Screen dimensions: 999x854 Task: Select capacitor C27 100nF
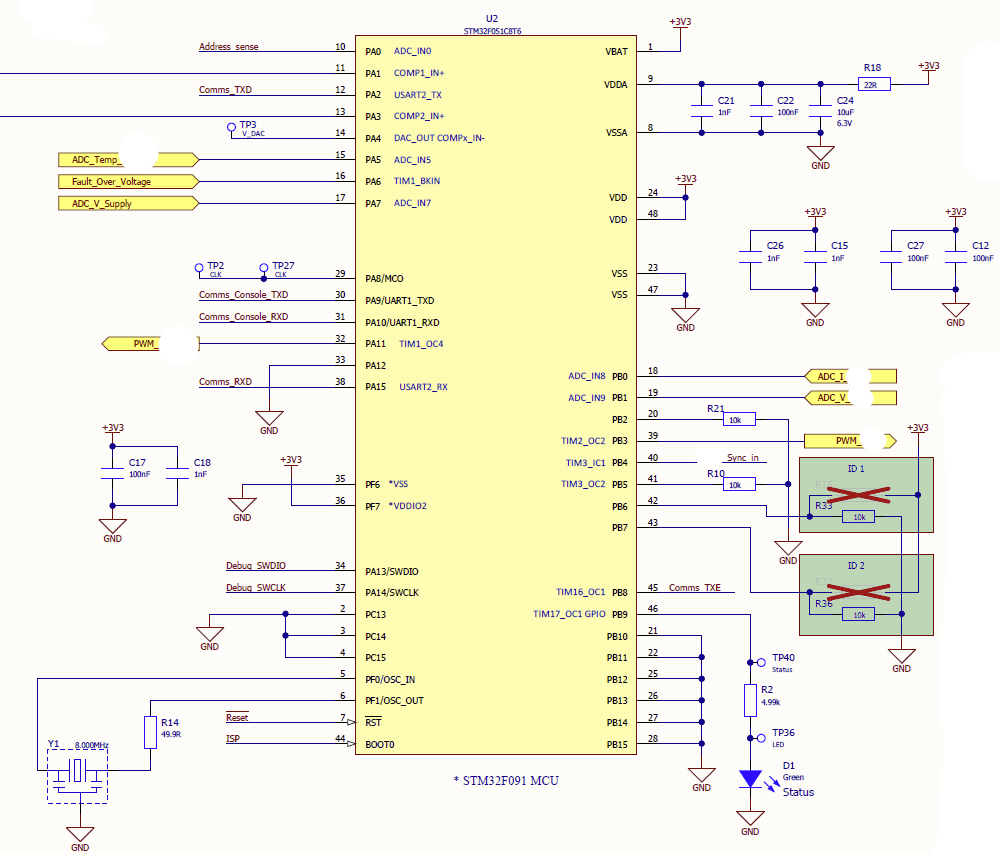click(891, 257)
